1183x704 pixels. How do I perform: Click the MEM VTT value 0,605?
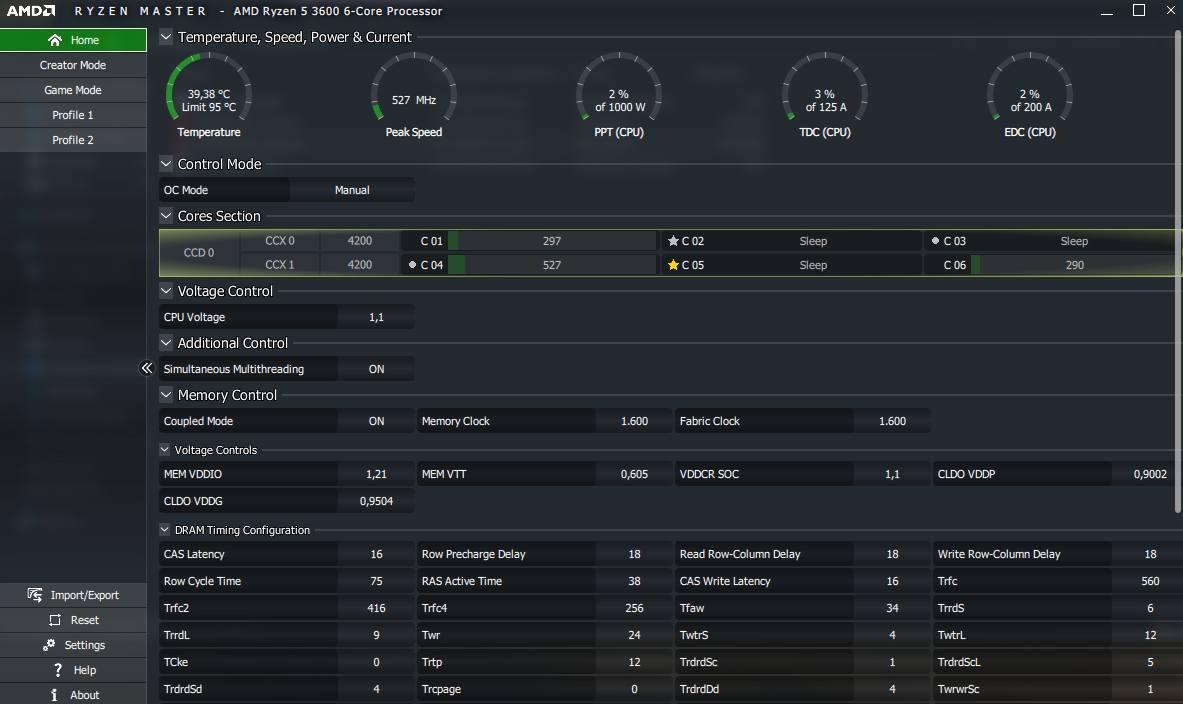[x=635, y=474]
